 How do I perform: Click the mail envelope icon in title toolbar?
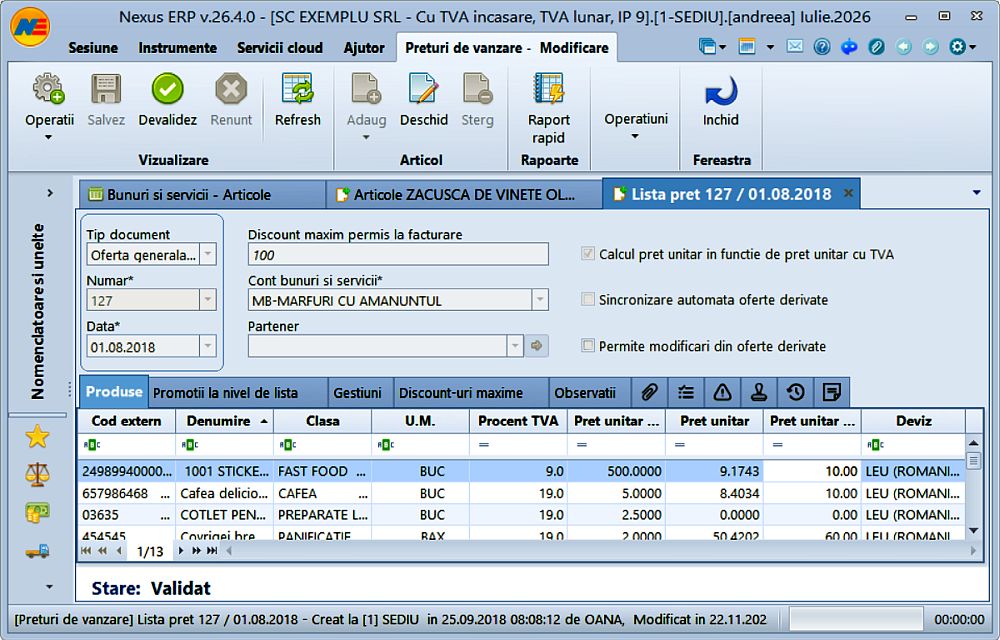pyautogui.click(x=795, y=47)
